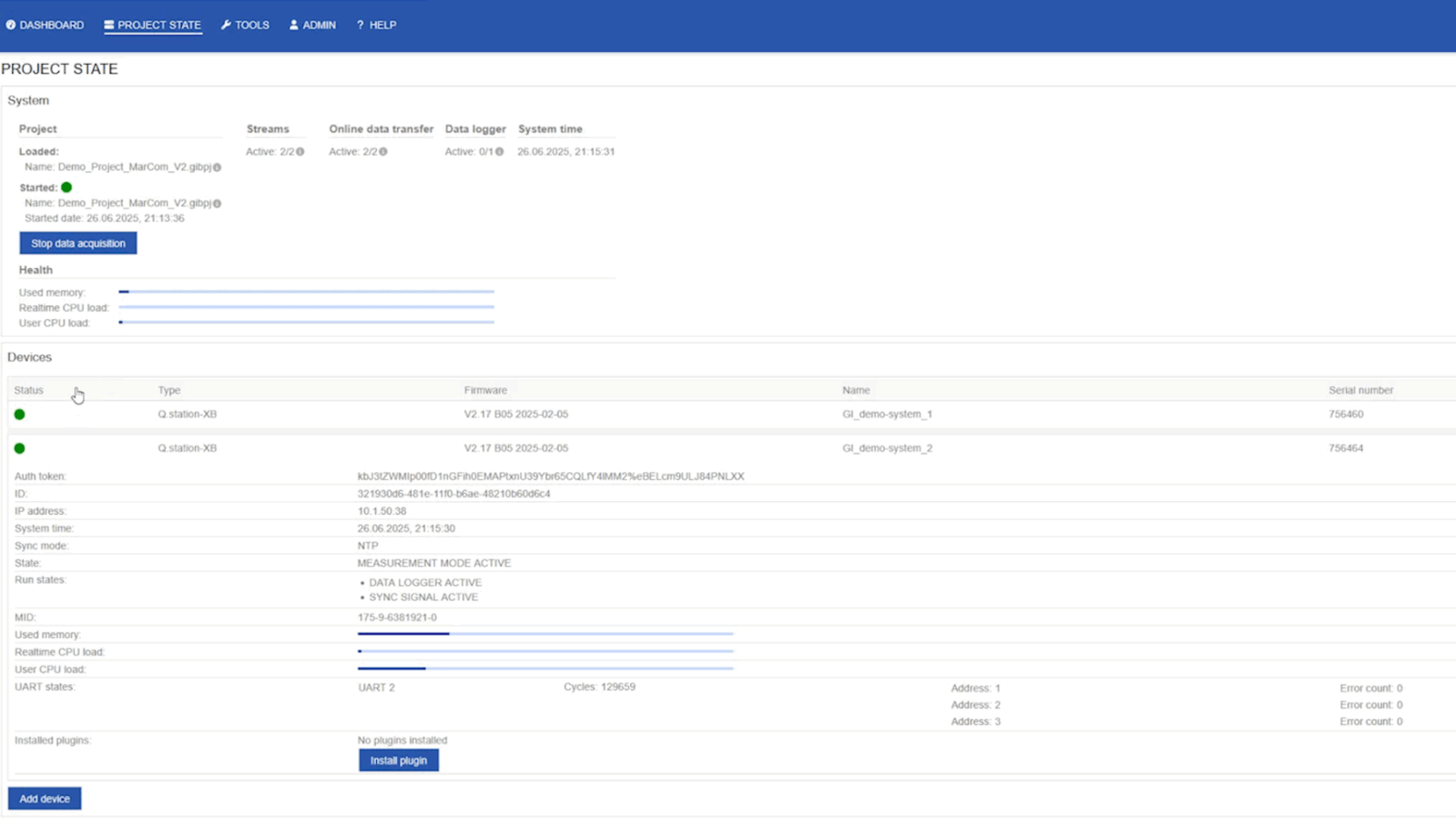Select the device Auth token text

click(x=551, y=477)
